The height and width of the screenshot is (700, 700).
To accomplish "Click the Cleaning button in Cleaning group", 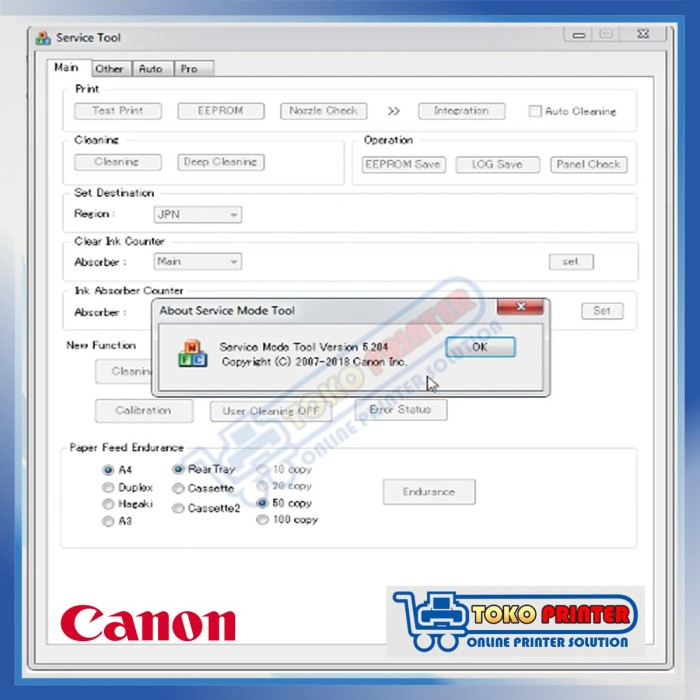I will (118, 162).
